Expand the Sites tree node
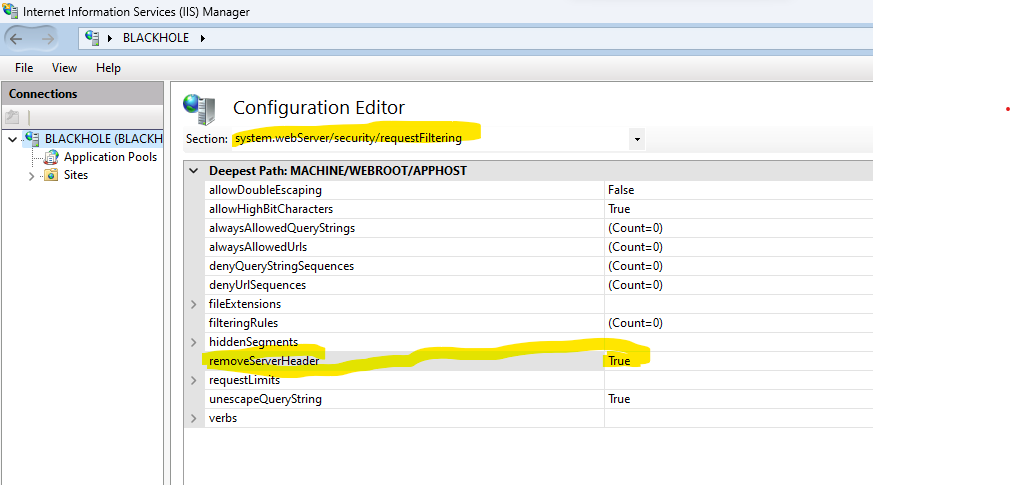Screen dimensions: 1011x485 click(32, 175)
